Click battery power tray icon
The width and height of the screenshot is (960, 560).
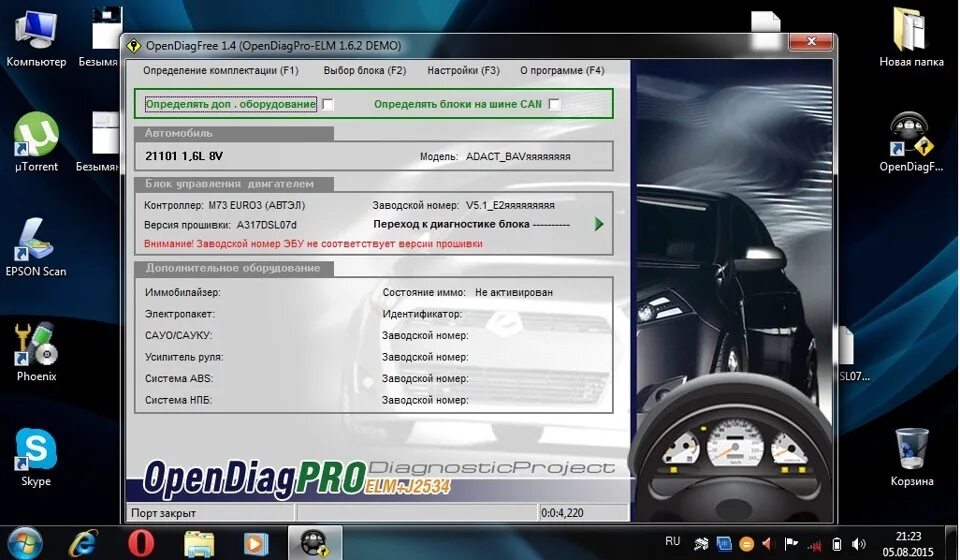(837, 543)
